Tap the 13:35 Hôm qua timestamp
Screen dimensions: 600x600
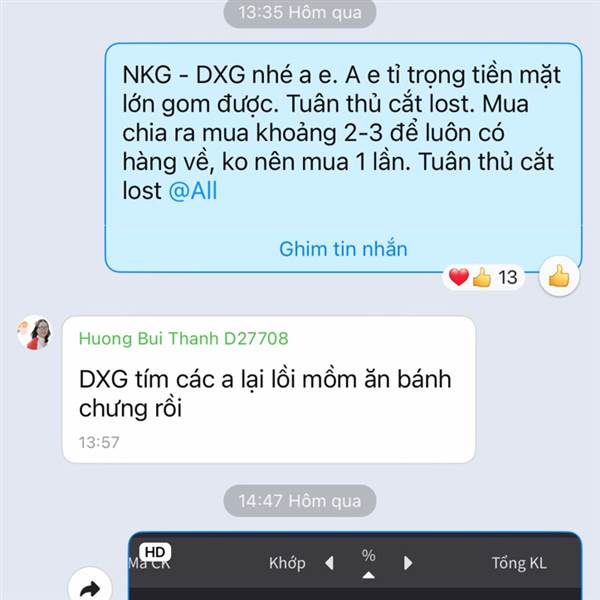pyautogui.click(x=300, y=12)
